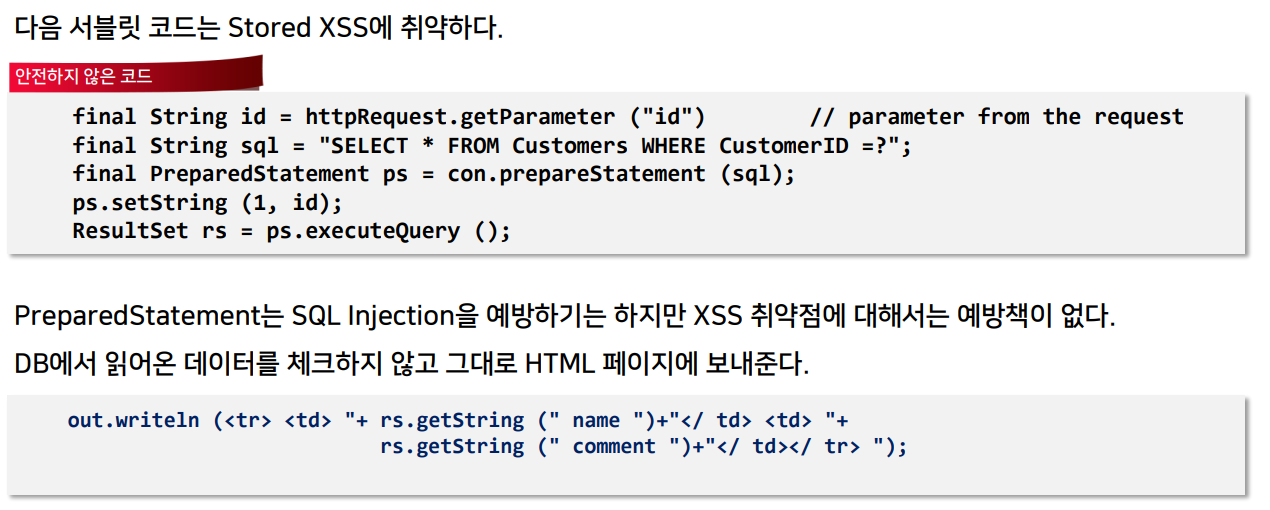Click the word 'PreparedStatement는' in the paragraph
Viewport: 1270px width, 510px height.
pyautogui.click(x=149, y=316)
